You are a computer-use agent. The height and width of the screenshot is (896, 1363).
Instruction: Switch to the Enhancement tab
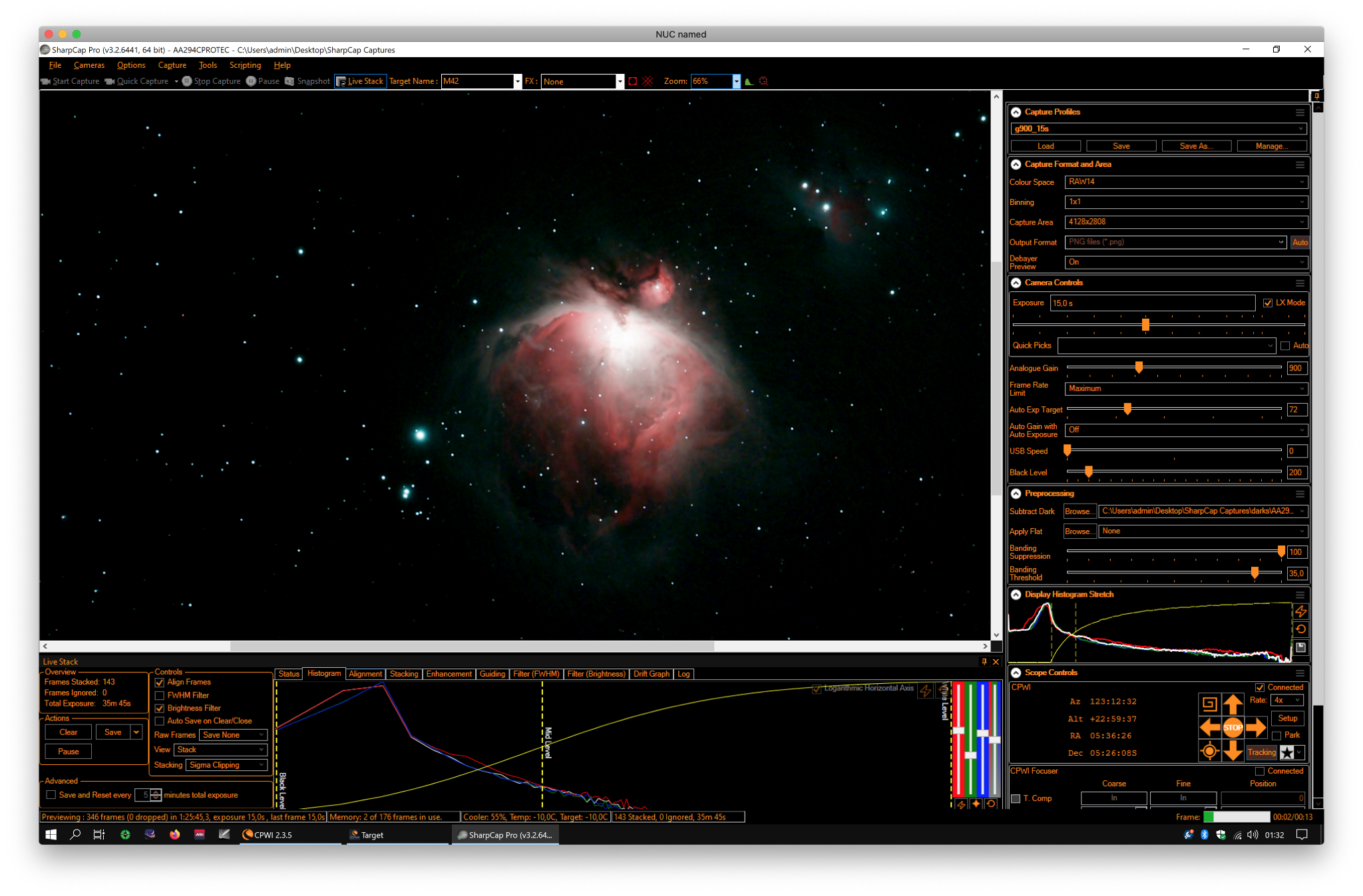pyautogui.click(x=449, y=674)
